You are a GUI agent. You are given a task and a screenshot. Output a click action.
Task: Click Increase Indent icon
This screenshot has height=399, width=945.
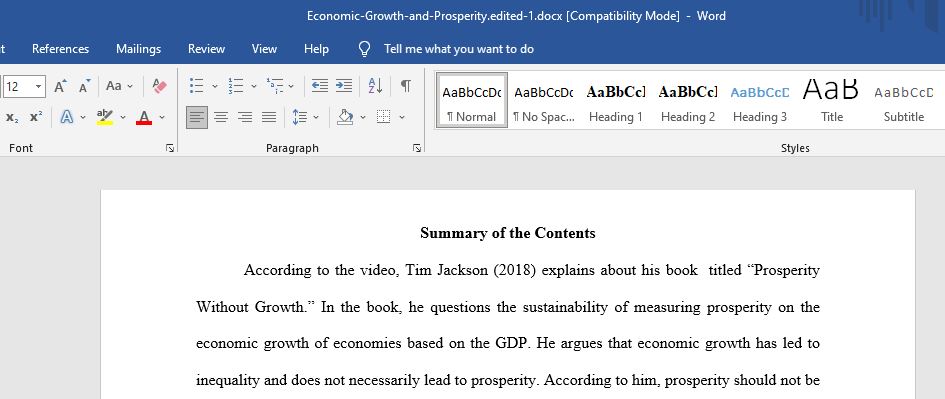point(344,86)
